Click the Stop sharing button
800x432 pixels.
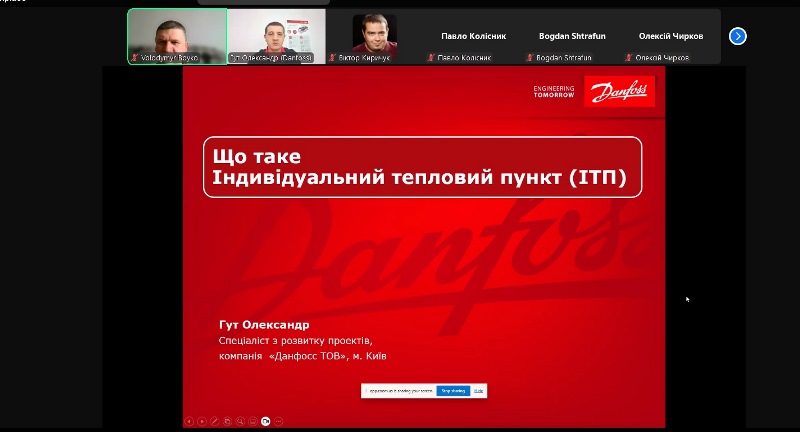click(x=453, y=391)
